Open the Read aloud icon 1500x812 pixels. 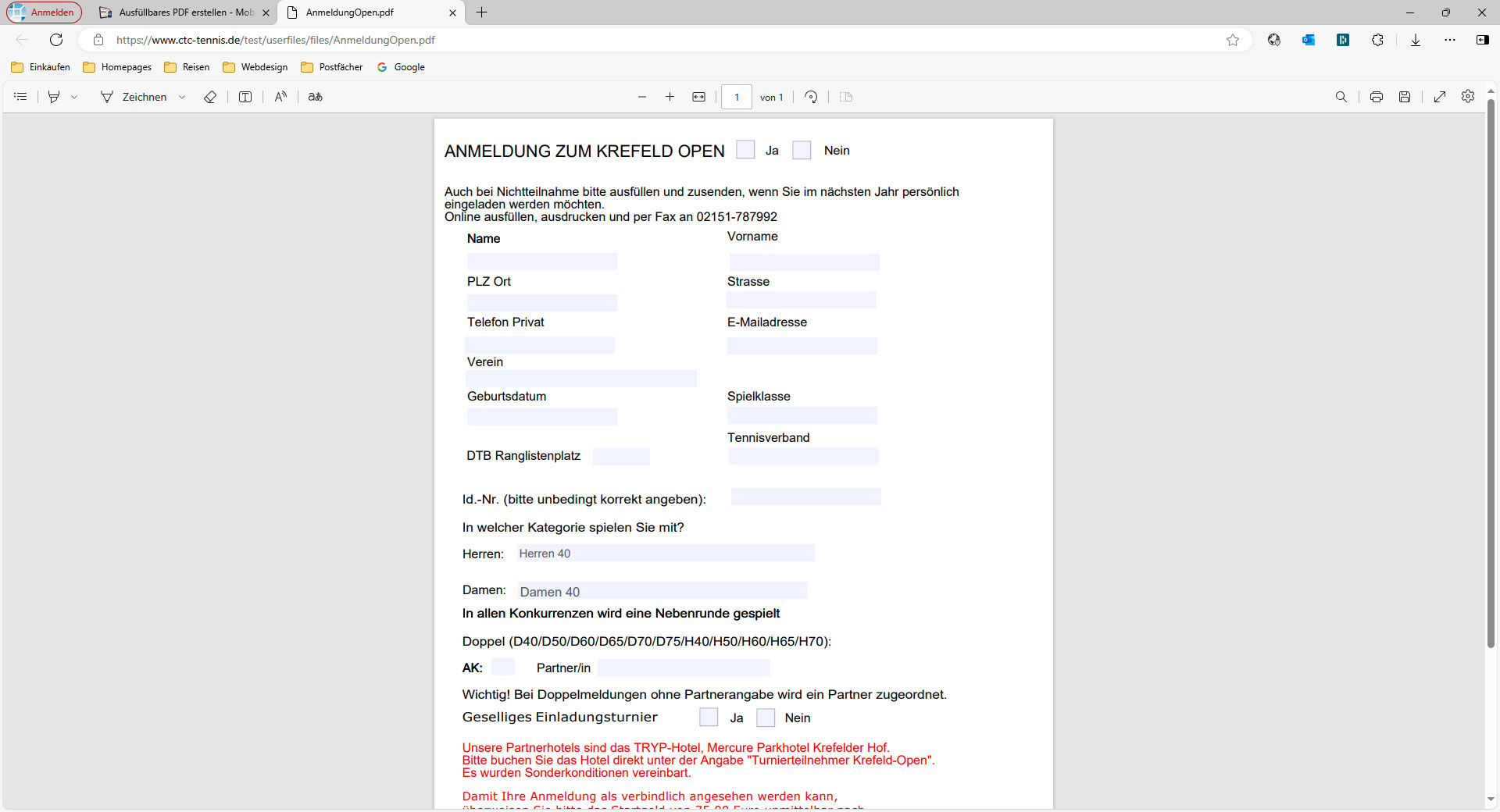click(x=280, y=97)
